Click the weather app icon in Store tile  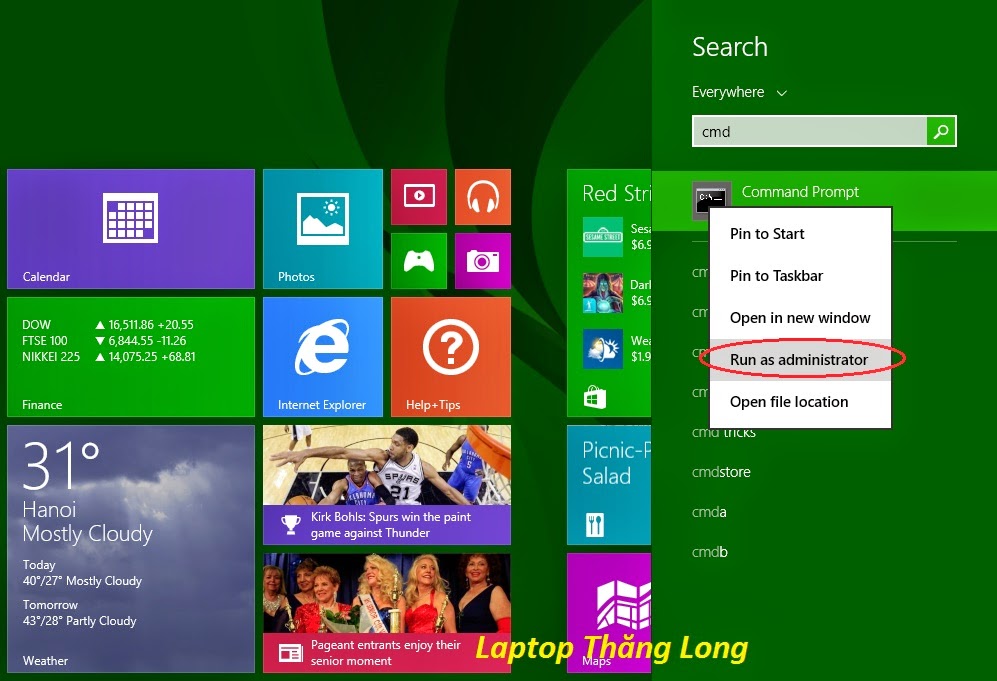click(x=603, y=348)
